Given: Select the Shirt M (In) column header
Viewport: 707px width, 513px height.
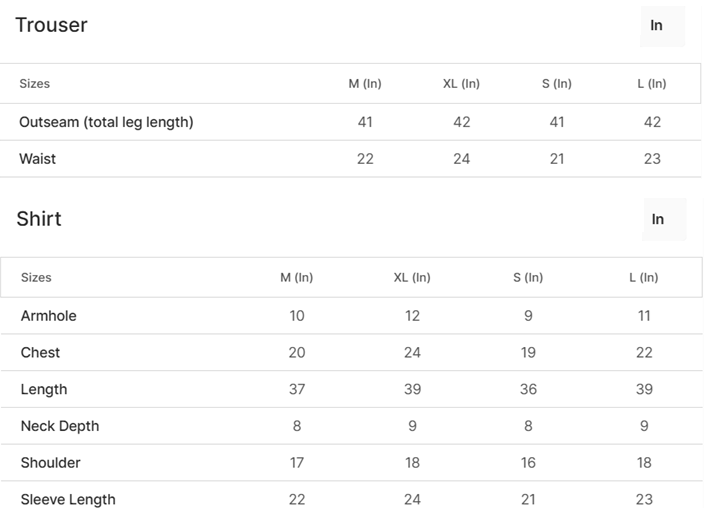Looking at the screenshot, I should coord(296,277).
